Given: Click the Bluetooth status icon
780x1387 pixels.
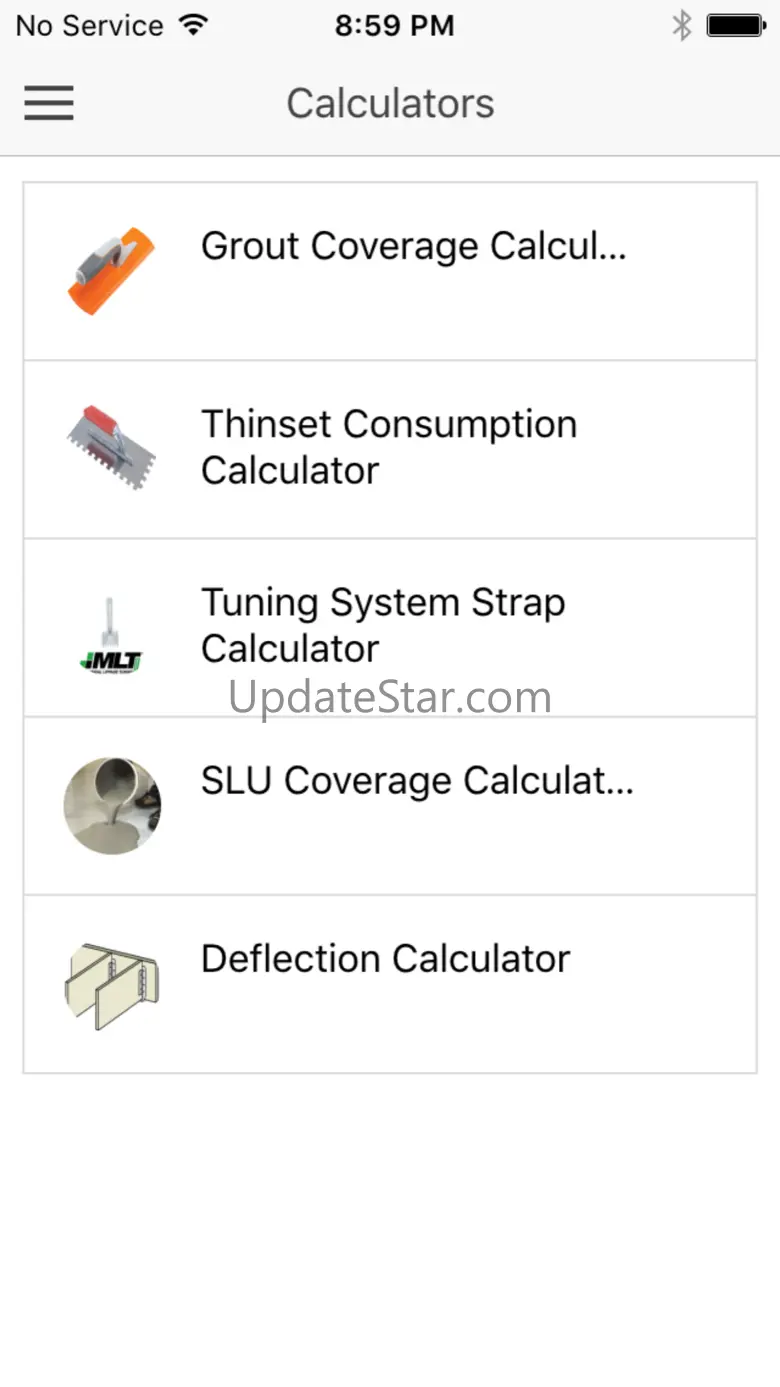Looking at the screenshot, I should tap(681, 25).
